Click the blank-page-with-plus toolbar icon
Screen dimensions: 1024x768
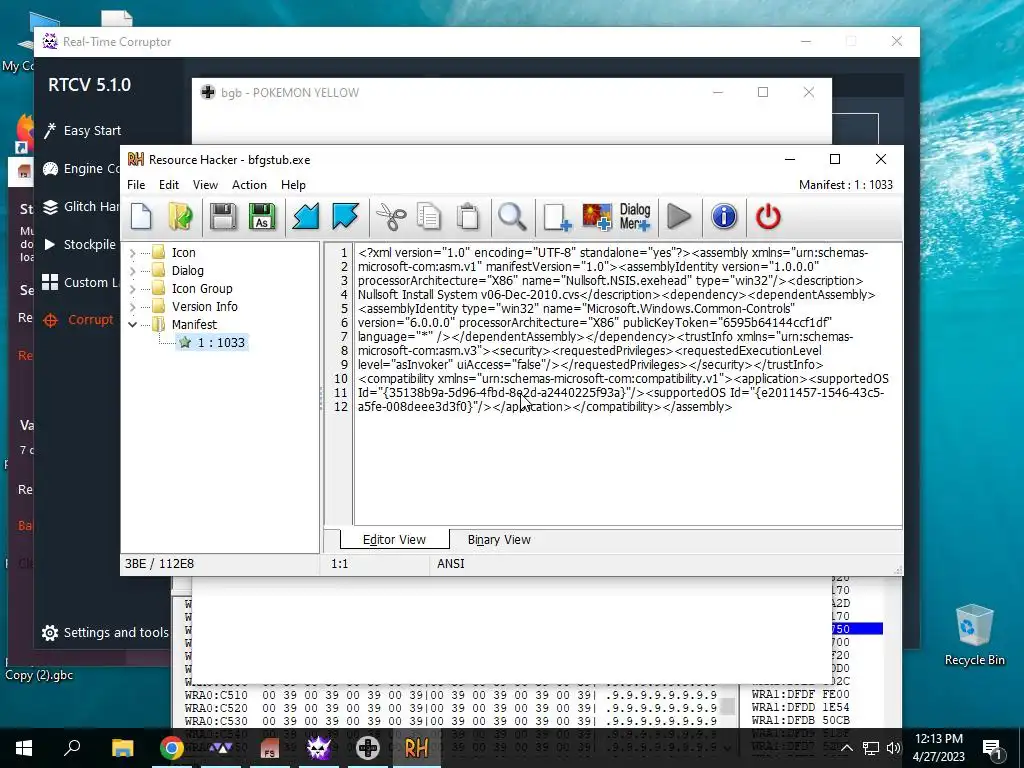pos(557,217)
